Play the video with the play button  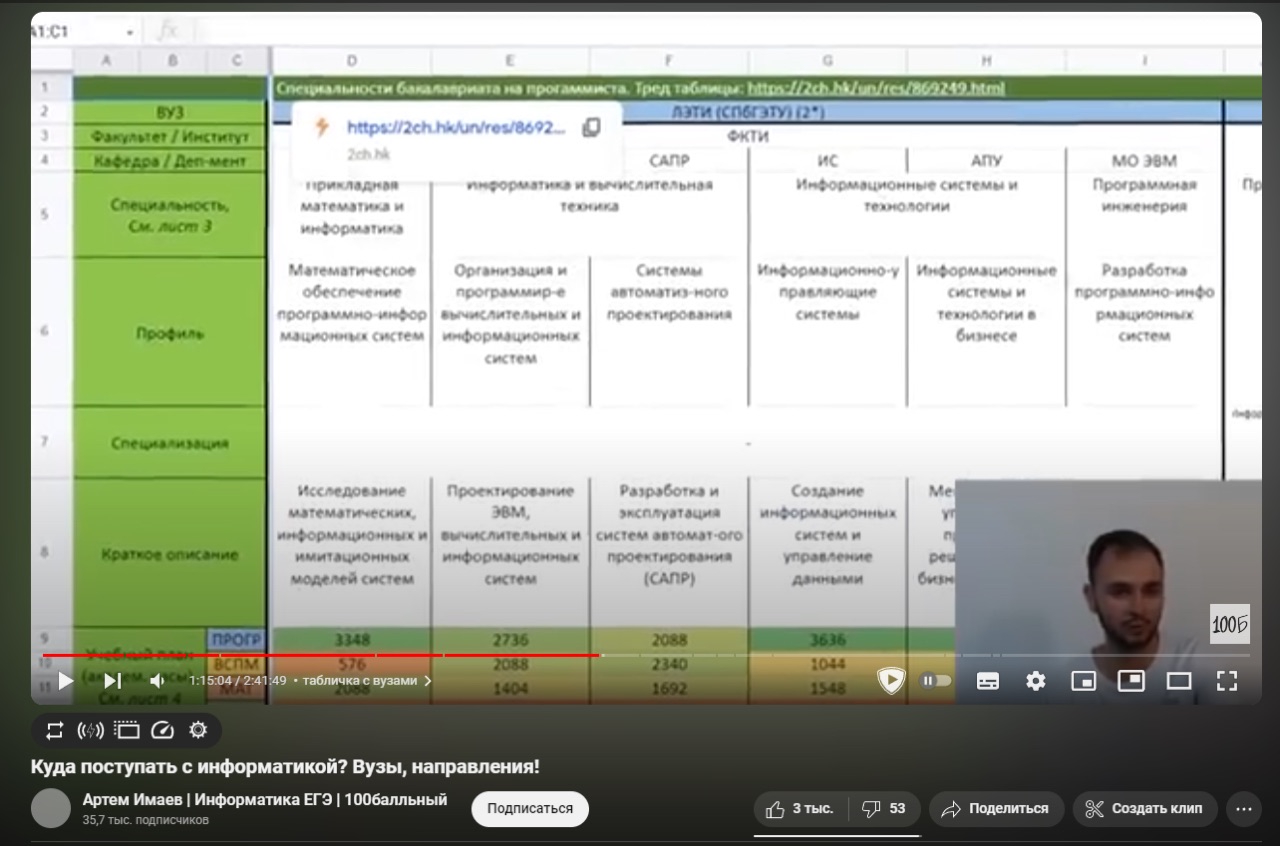[65, 681]
